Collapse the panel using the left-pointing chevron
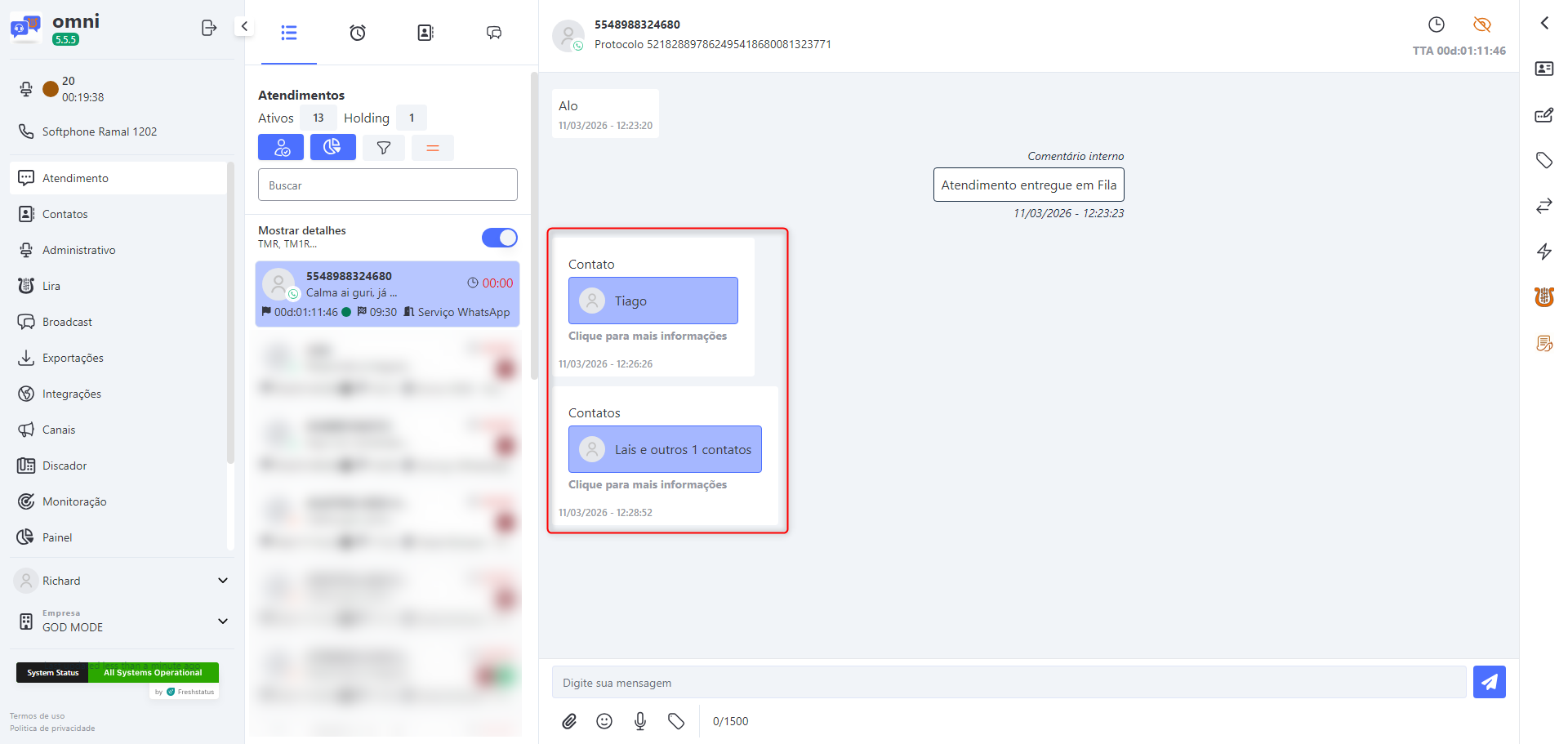This screenshot has height=744, width=1568. click(243, 25)
